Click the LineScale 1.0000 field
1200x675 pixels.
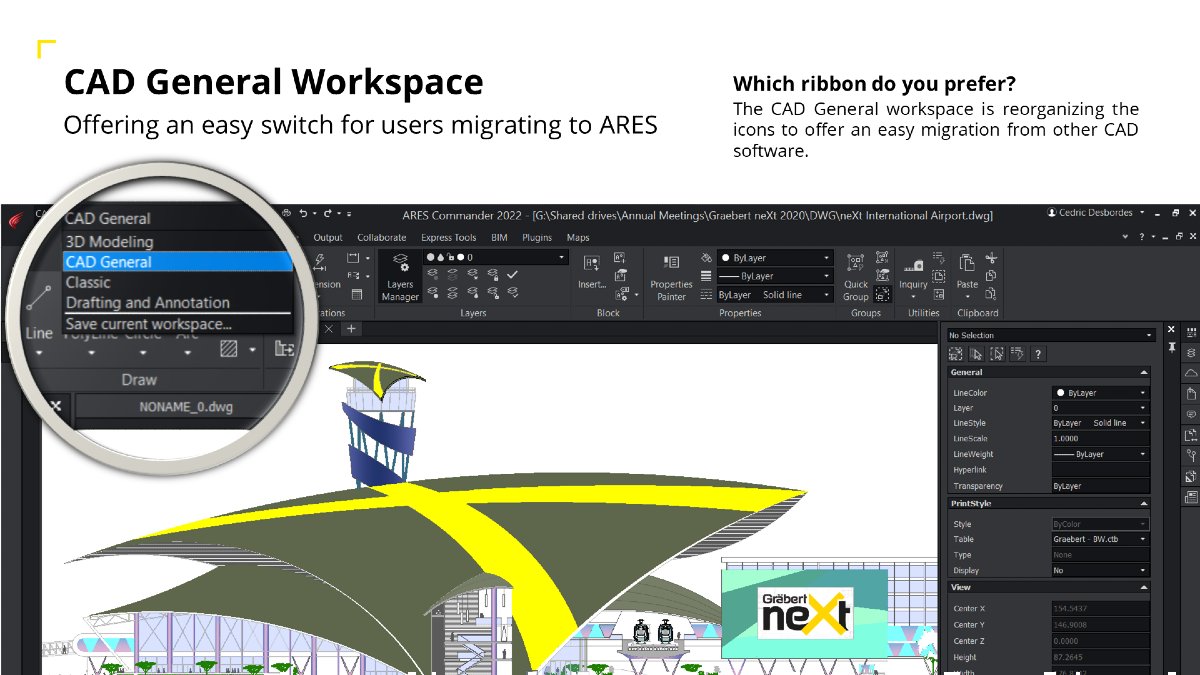click(1100, 439)
